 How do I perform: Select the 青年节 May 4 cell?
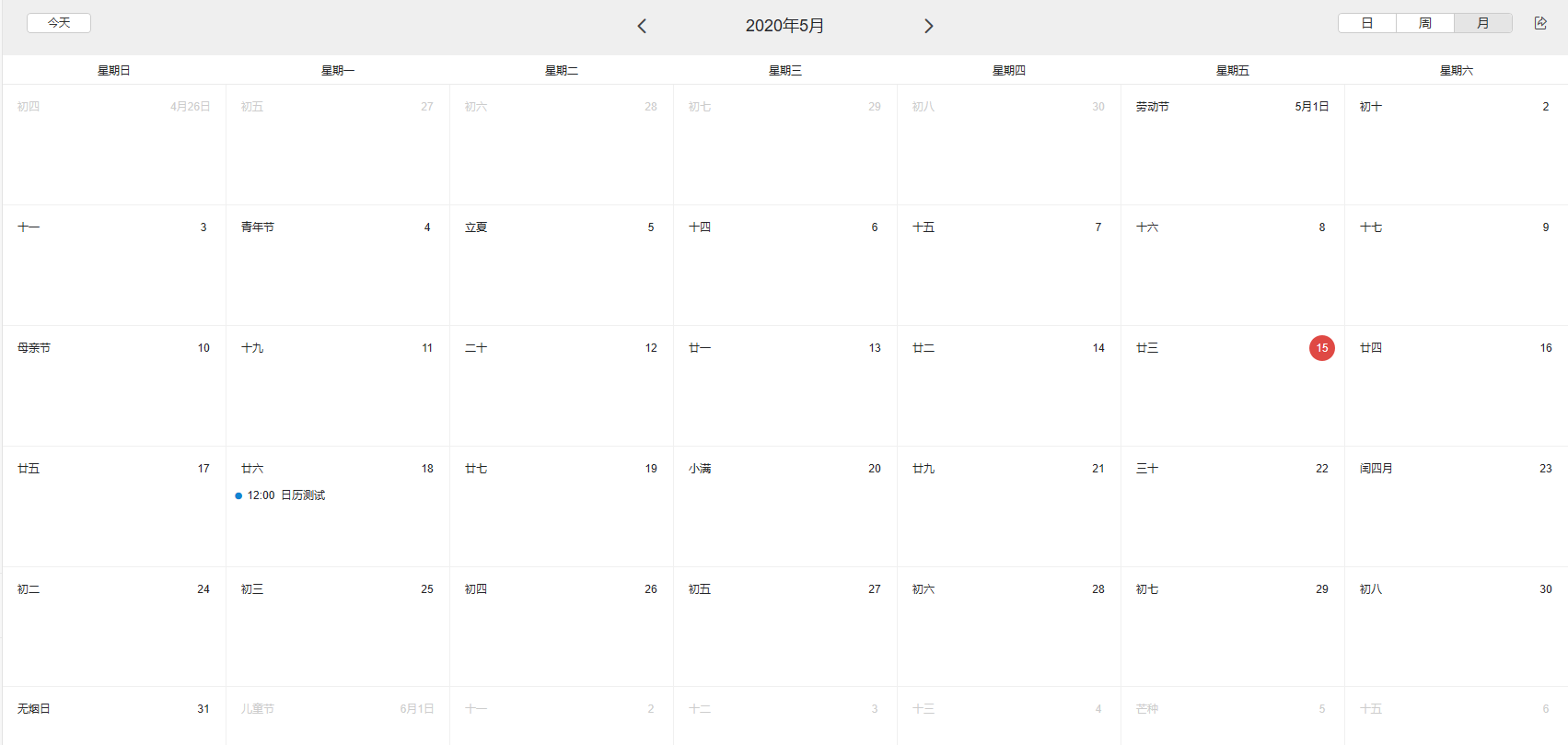[x=337, y=267]
